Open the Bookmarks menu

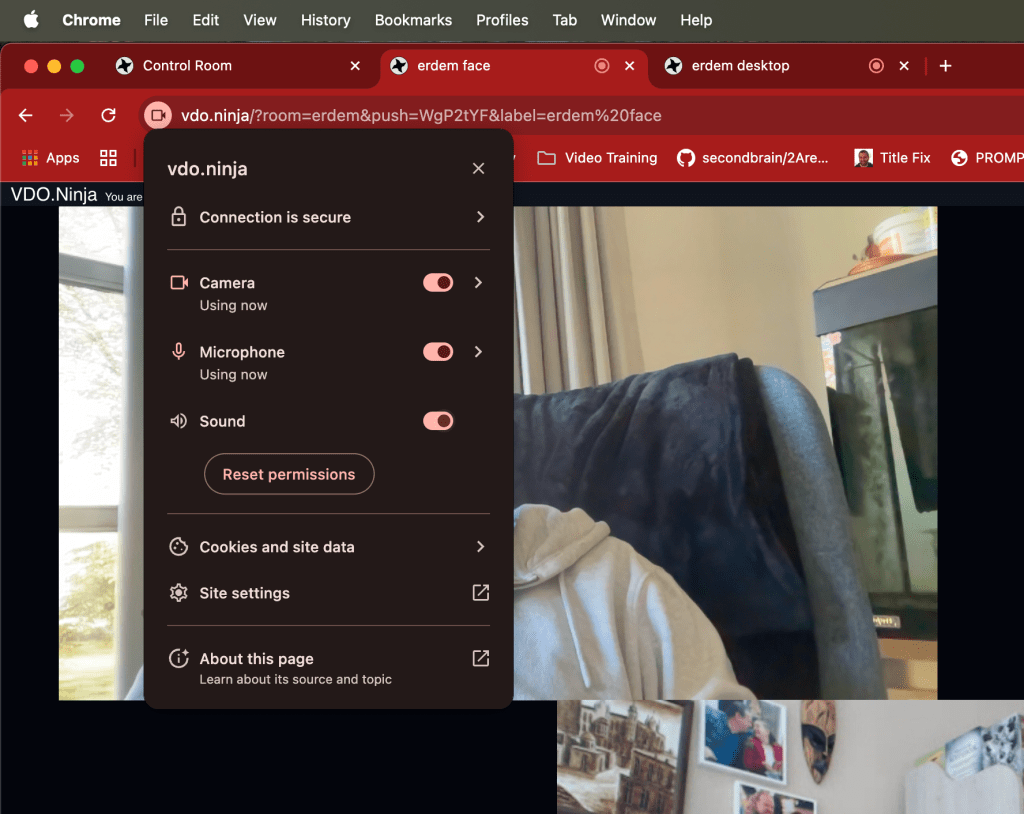click(x=413, y=20)
